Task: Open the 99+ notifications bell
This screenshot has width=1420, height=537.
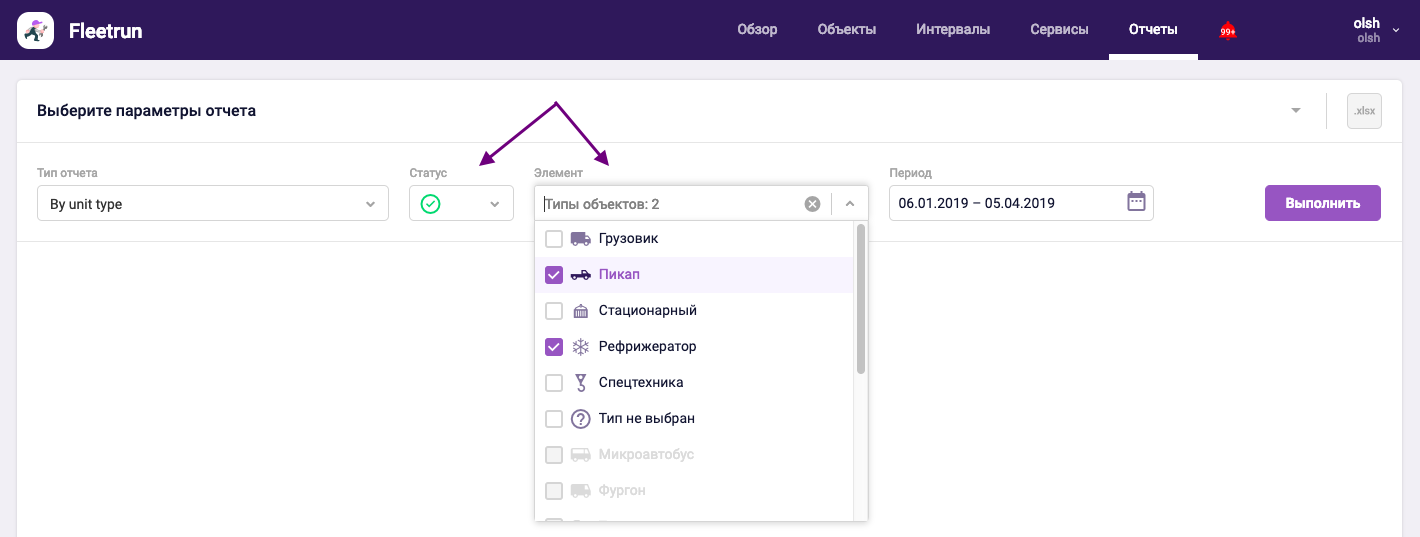Action: (1228, 31)
